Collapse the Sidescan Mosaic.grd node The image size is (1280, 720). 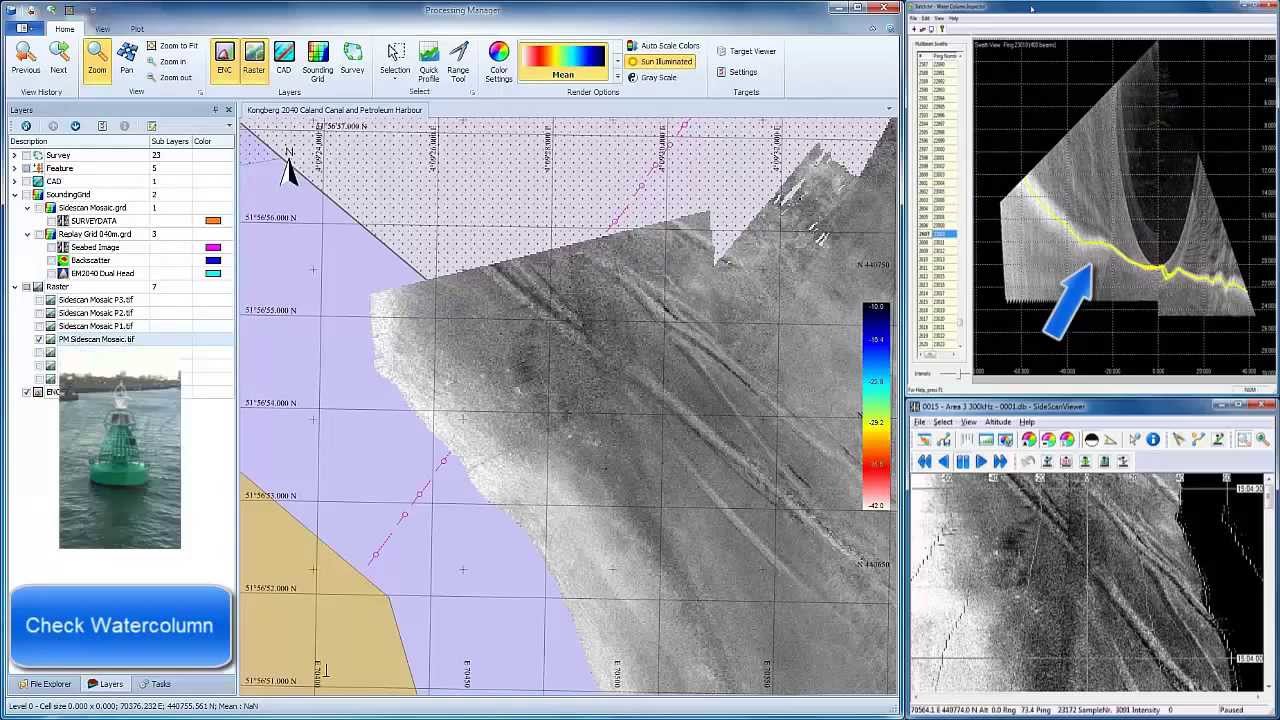coord(27,208)
